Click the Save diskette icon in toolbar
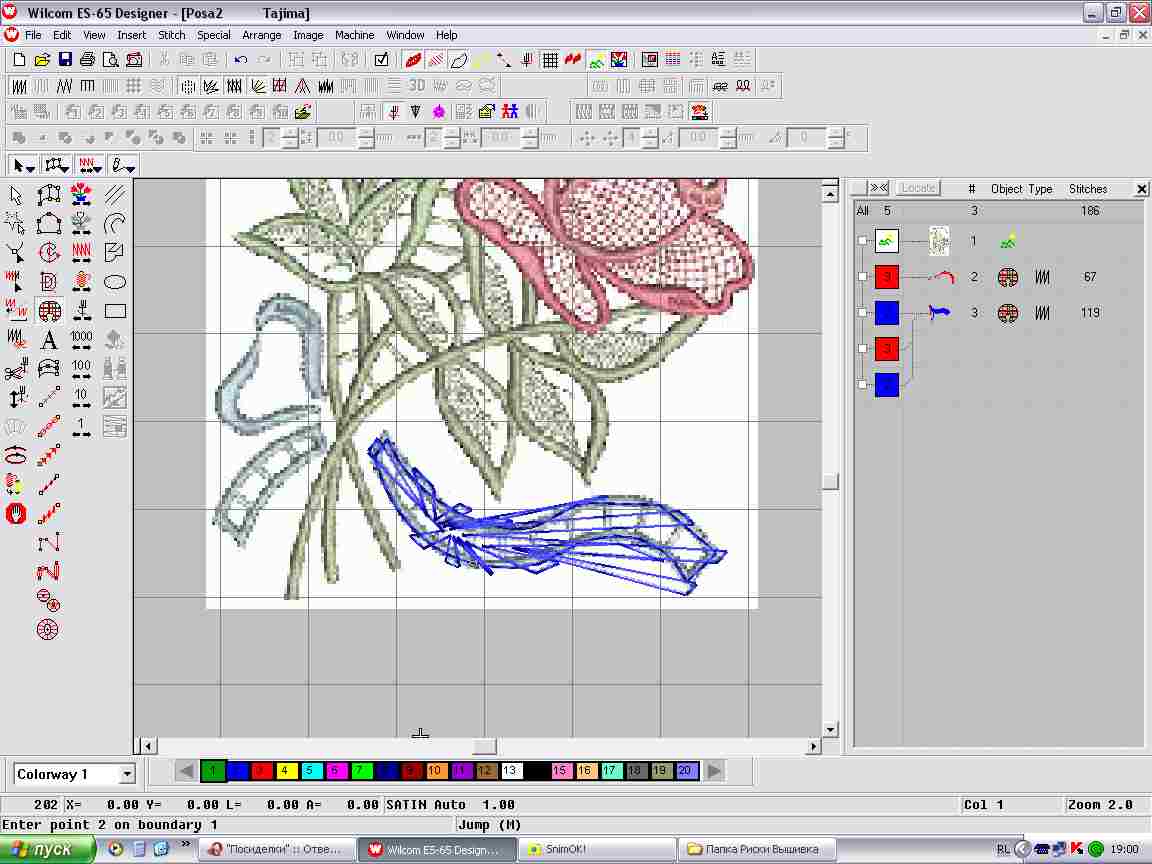 [x=65, y=60]
